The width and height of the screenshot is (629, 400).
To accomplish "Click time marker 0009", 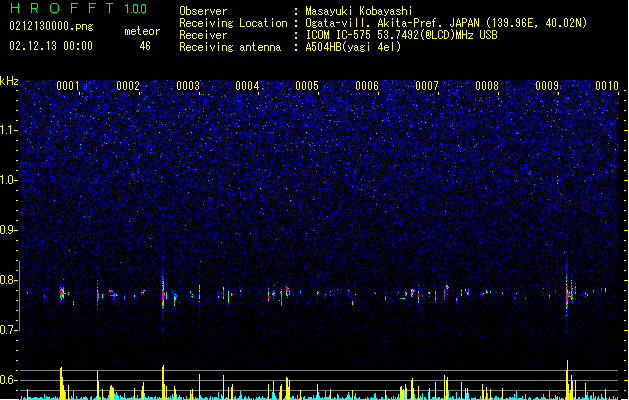I will (547, 85).
